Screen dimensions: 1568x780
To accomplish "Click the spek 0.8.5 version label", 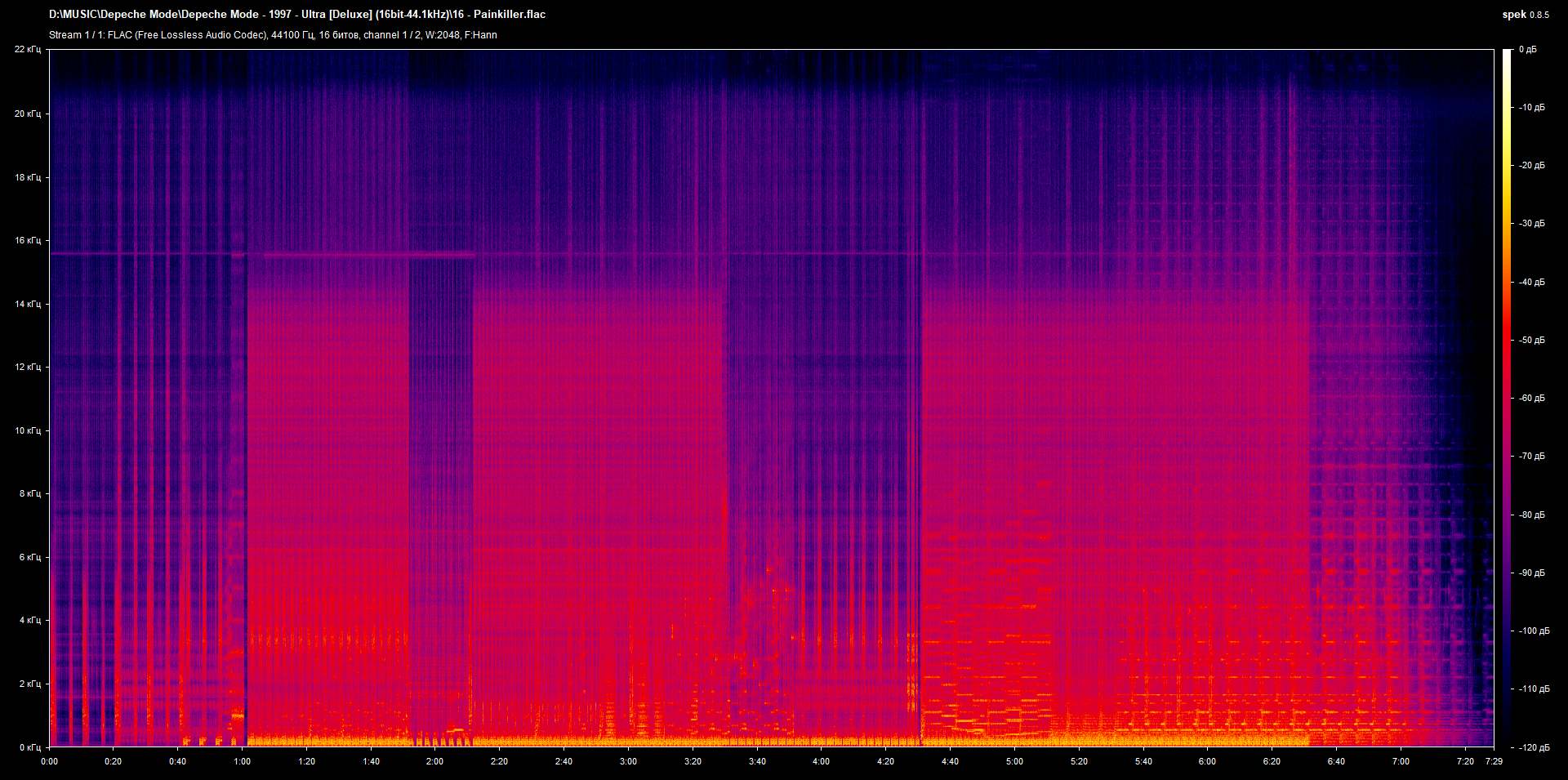I will pos(1525,15).
